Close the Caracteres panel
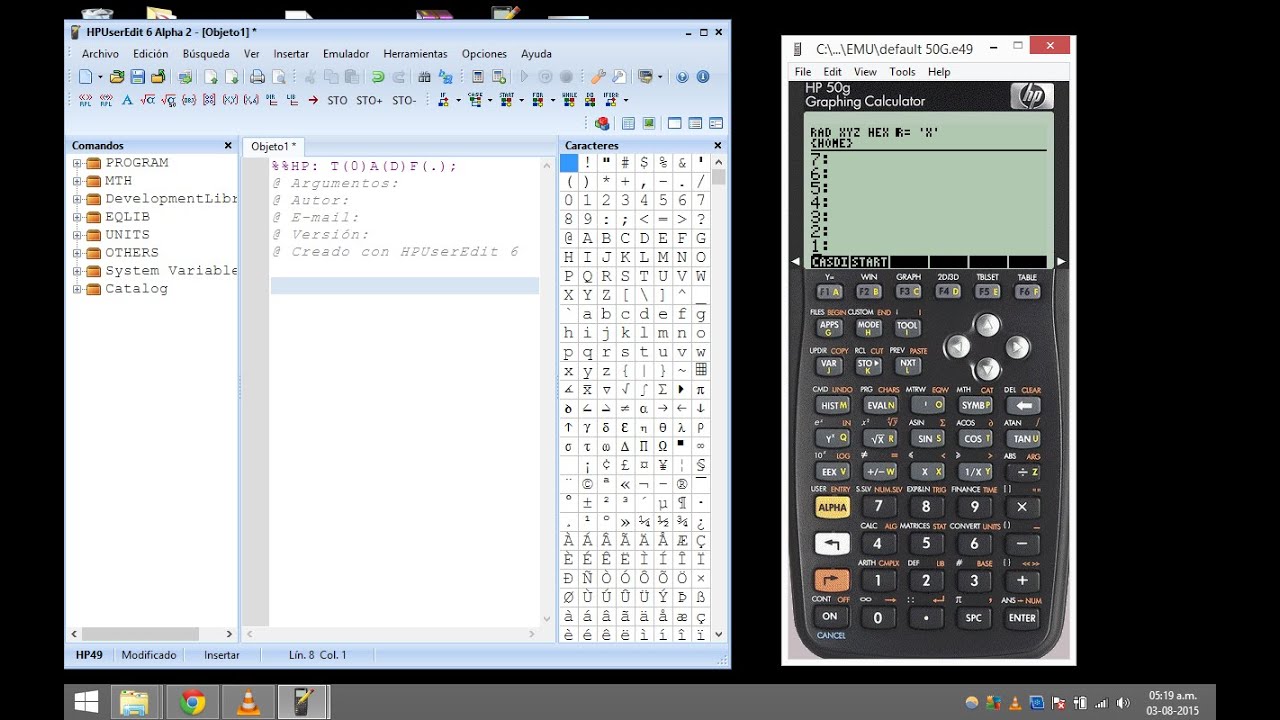The width and height of the screenshot is (1280, 720). (717, 146)
